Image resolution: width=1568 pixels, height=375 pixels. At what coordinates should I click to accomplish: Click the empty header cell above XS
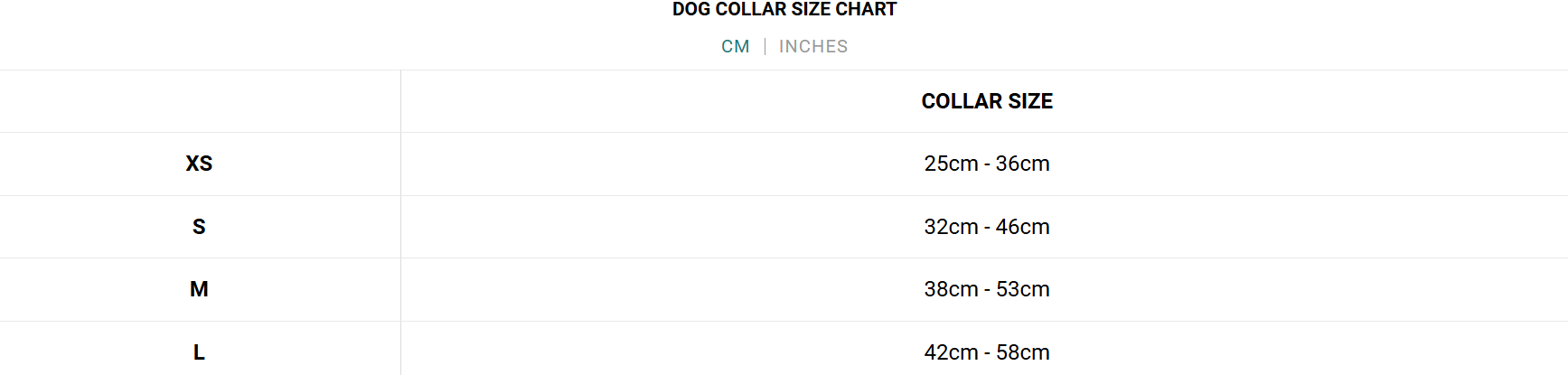coord(199,101)
